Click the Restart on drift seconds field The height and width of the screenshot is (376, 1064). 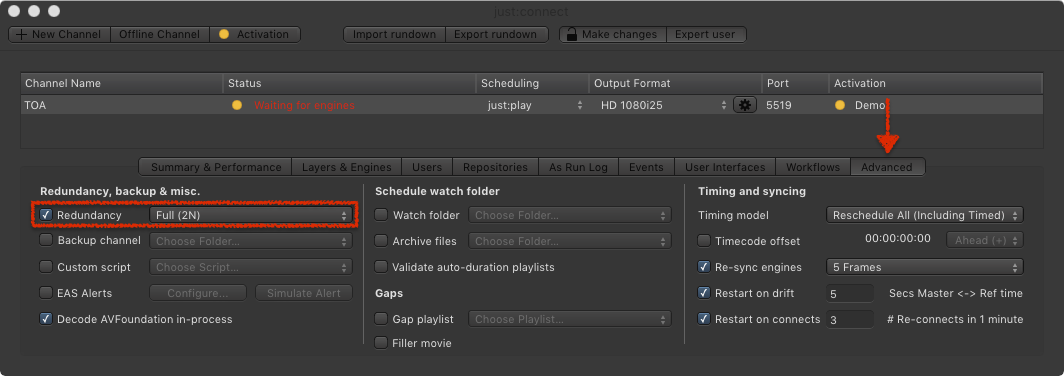pos(850,293)
